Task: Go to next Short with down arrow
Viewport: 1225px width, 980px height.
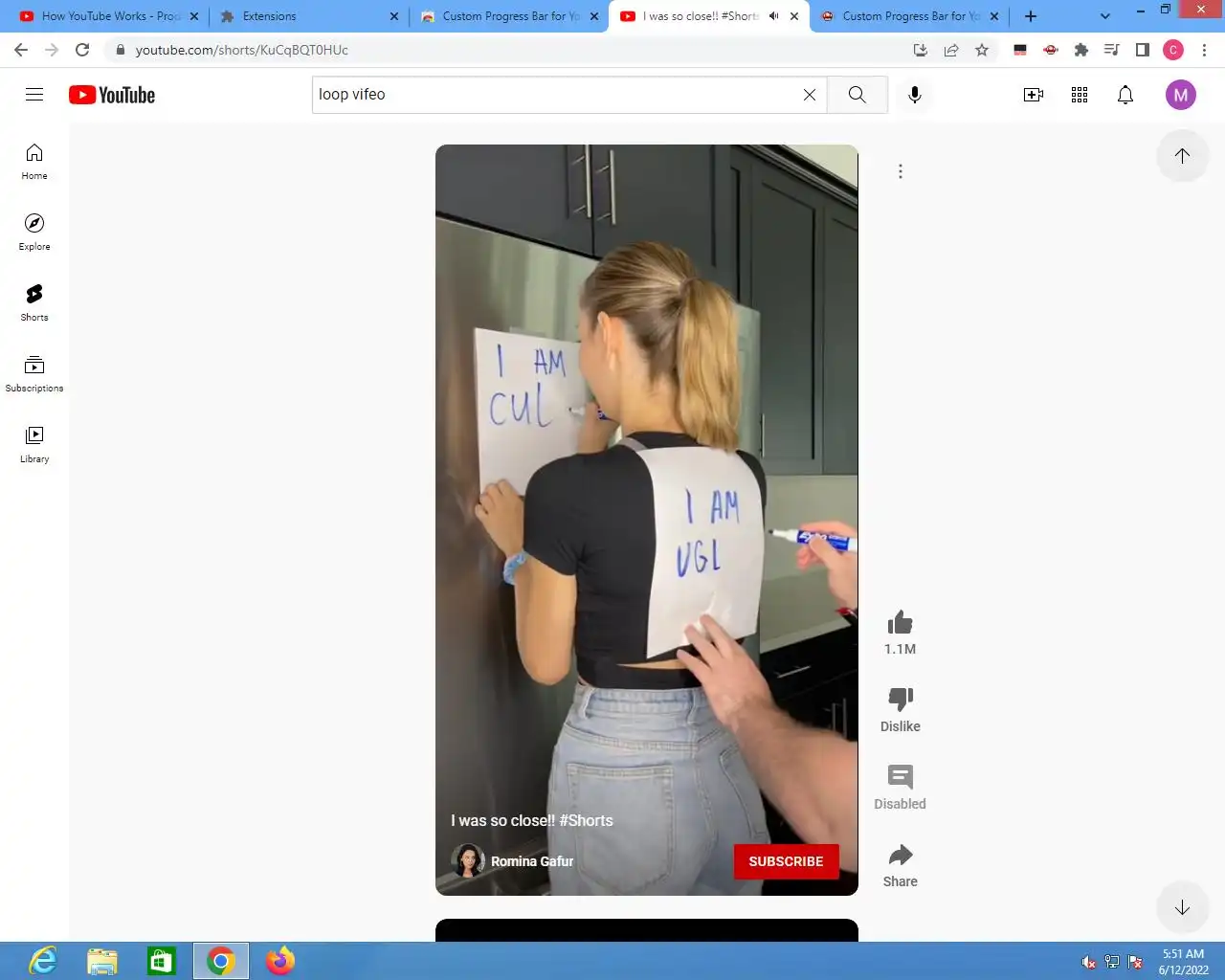Action: [x=1183, y=907]
